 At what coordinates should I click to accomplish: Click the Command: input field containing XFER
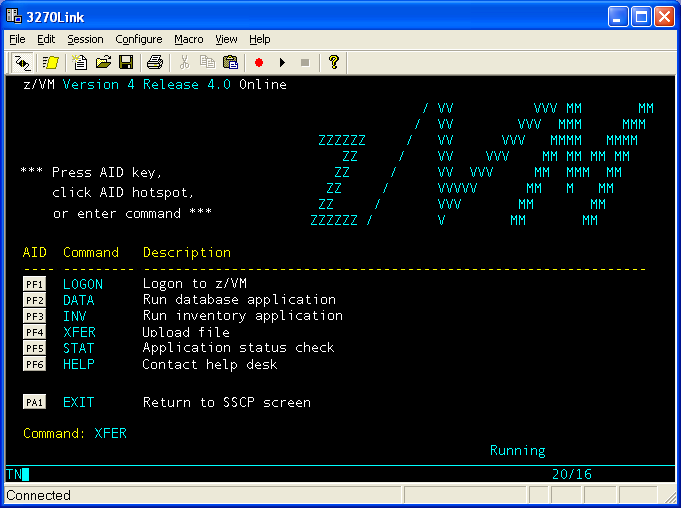(x=110, y=434)
